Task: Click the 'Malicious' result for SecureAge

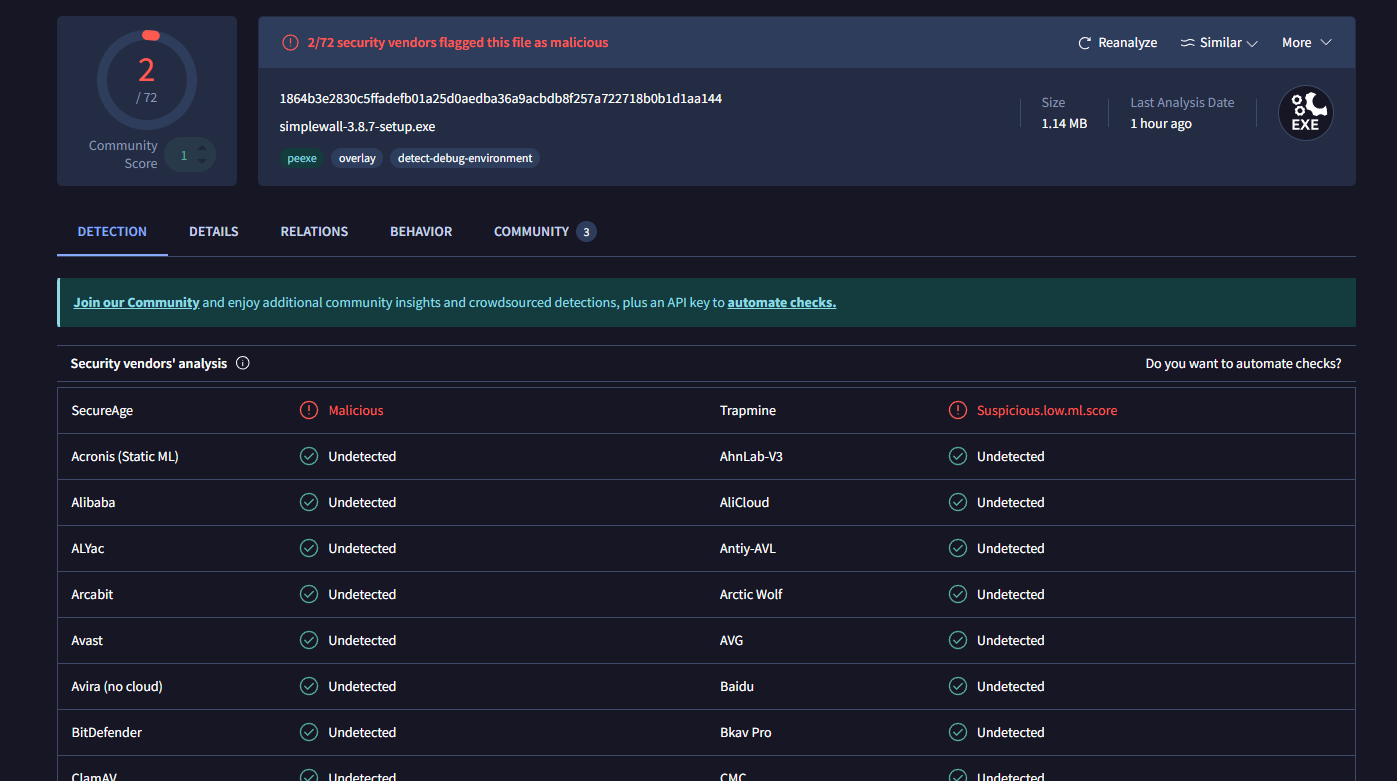Action: pyautogui.click(x=356, y=410)
